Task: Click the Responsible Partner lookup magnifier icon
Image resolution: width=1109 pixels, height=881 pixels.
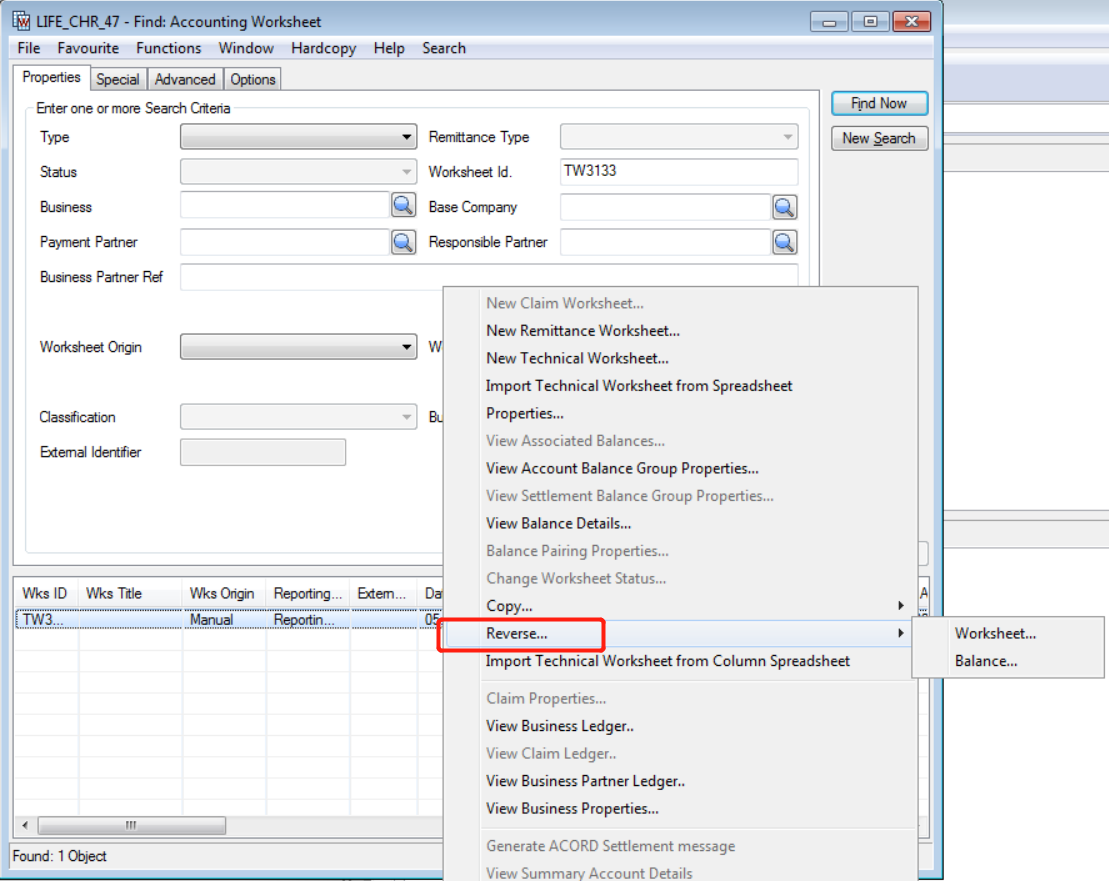Action: (784, 242)
